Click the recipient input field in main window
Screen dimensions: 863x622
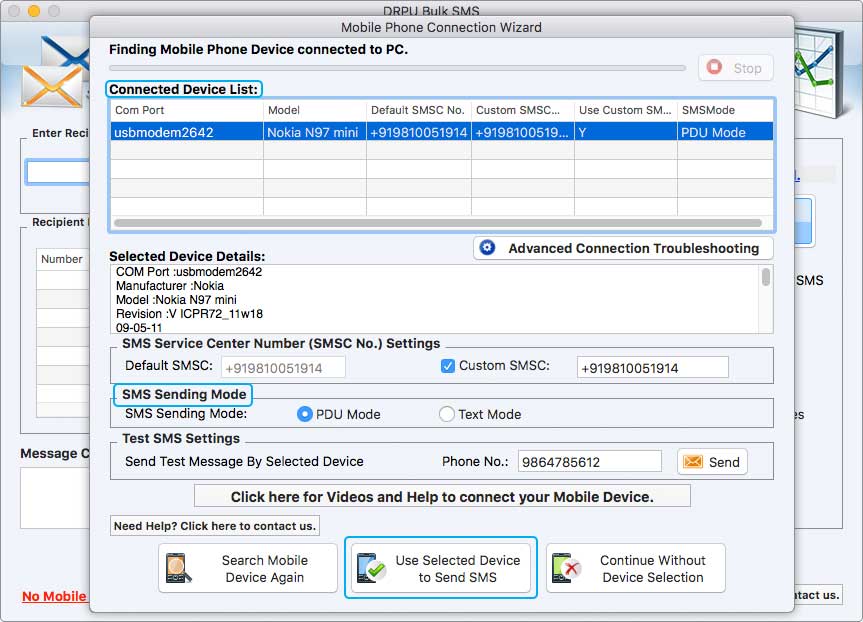coord(57,172)
